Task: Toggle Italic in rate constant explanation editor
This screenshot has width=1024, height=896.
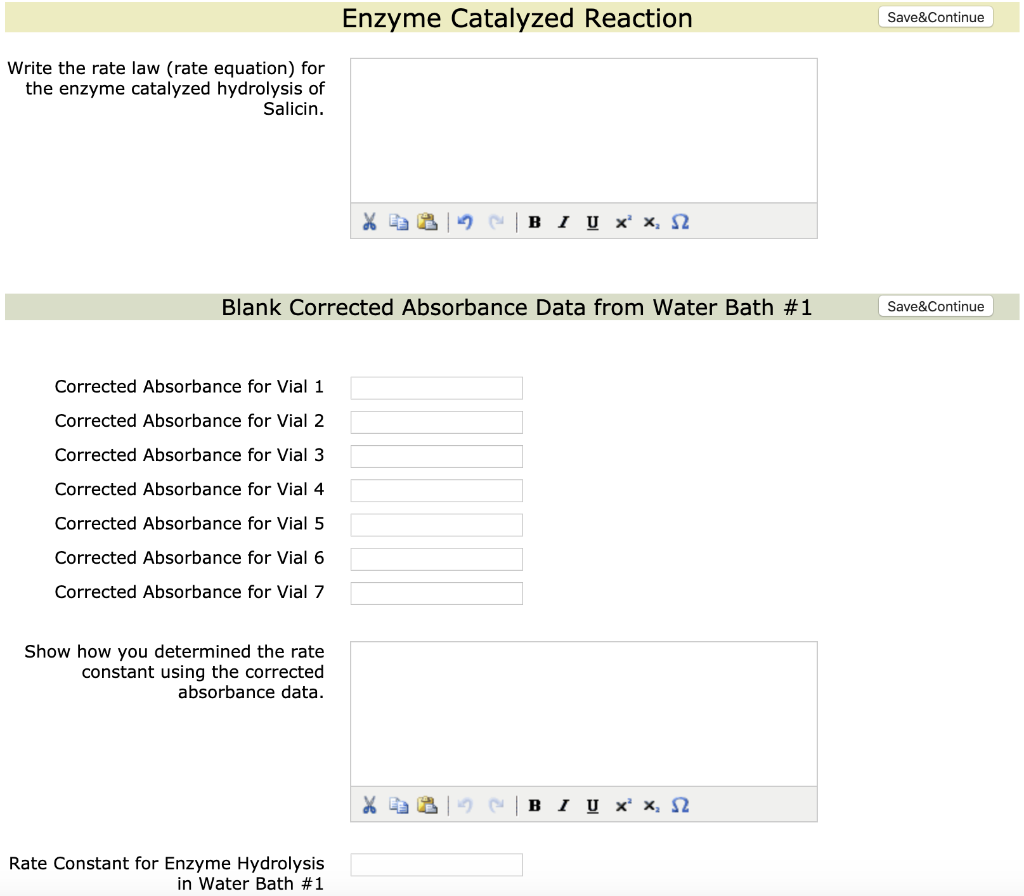Action: (x=564, y=805)
